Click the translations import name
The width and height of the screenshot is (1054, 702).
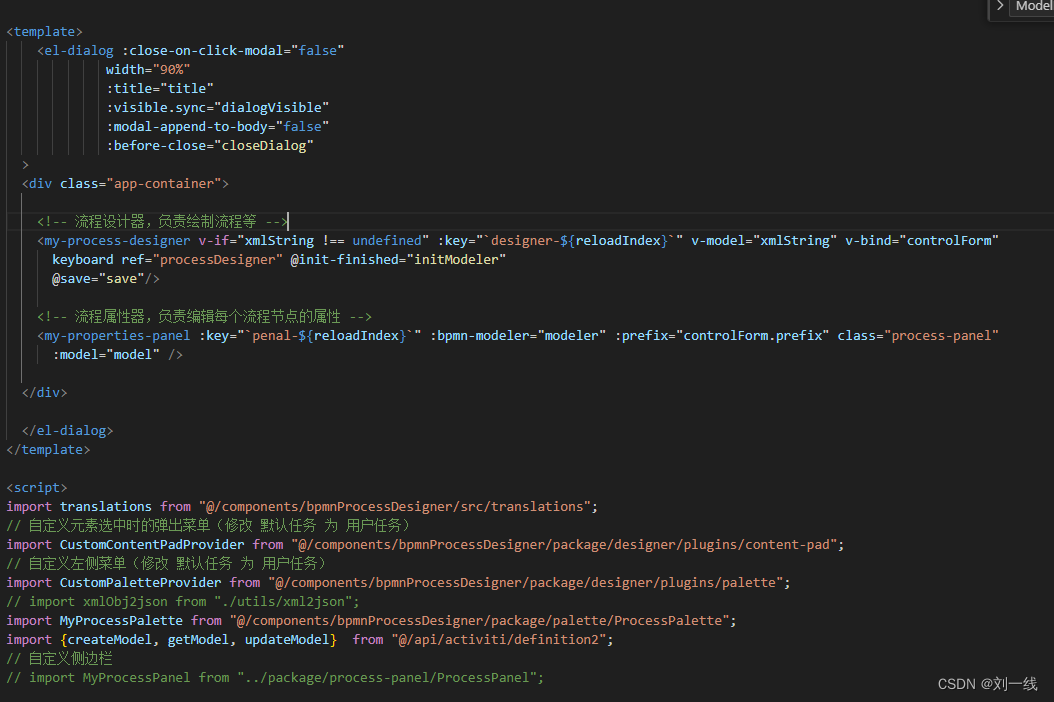(106, 506)
